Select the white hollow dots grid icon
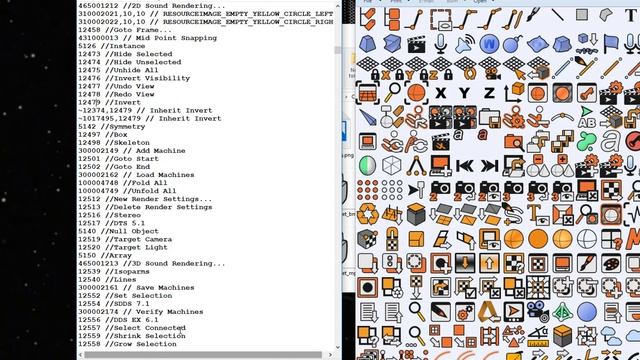 (x=392, y=190)
